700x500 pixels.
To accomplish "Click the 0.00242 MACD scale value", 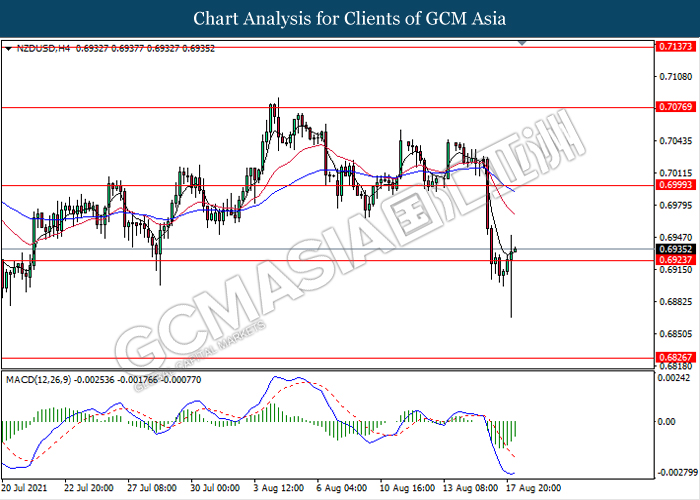I will 674,378.
